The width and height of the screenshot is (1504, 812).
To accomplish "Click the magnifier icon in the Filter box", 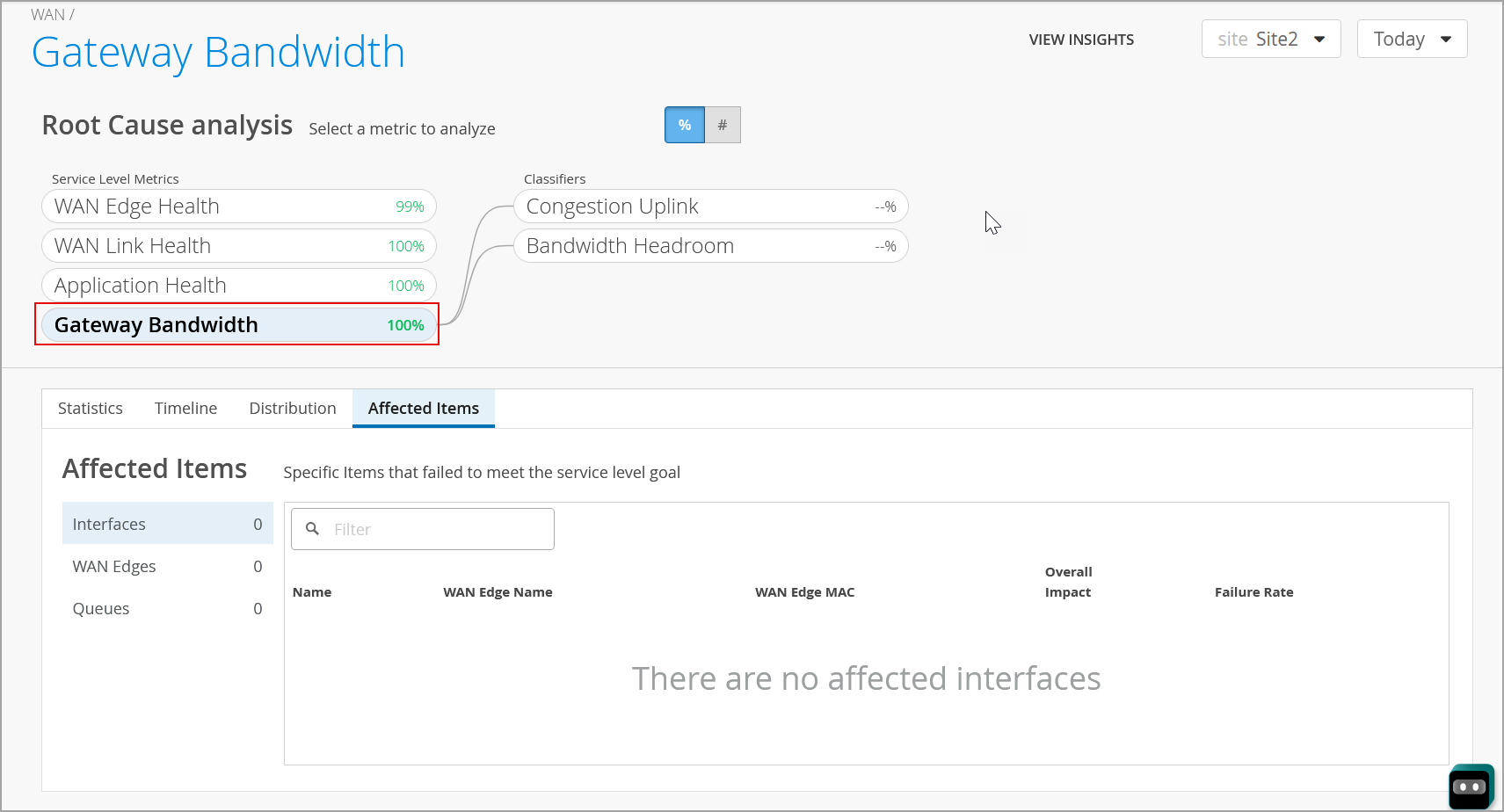I will [x=314, y=528].
